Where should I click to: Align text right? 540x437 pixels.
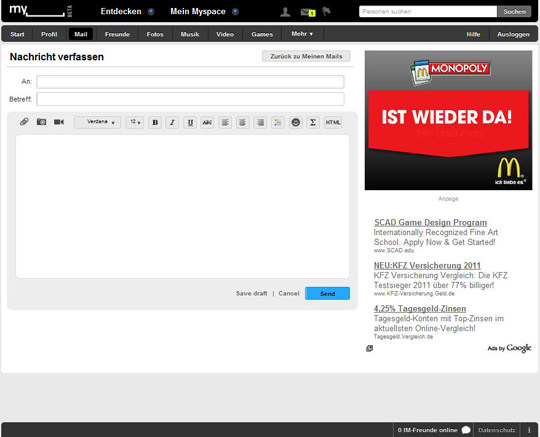tap(260, 122)
